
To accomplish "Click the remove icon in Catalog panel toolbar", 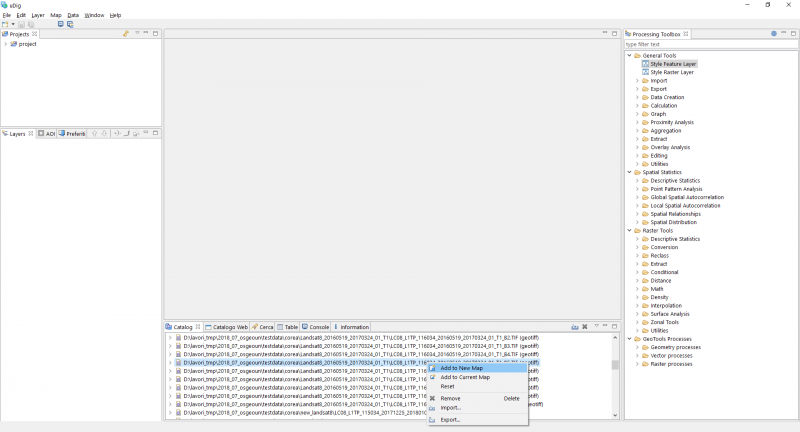I will tap(585, 327).
